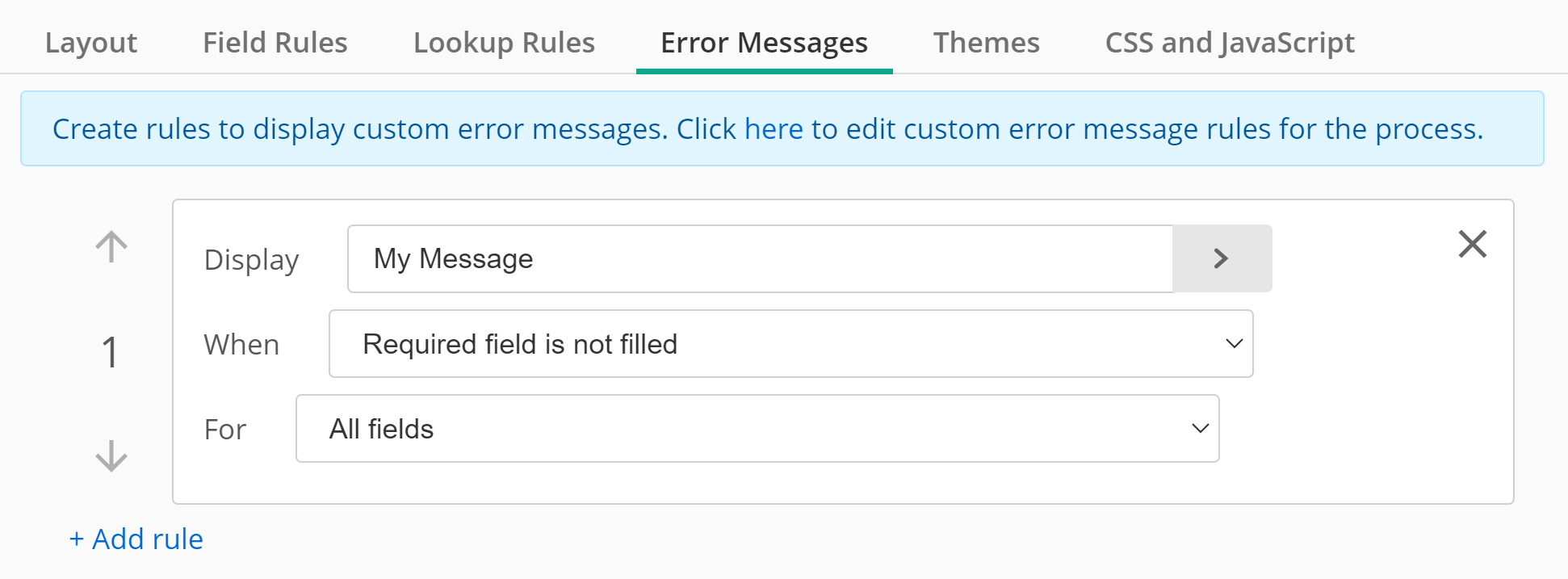Select the rule number 1 label
The width and height of the screenshot is (1568, 579).
coord(110,352)
